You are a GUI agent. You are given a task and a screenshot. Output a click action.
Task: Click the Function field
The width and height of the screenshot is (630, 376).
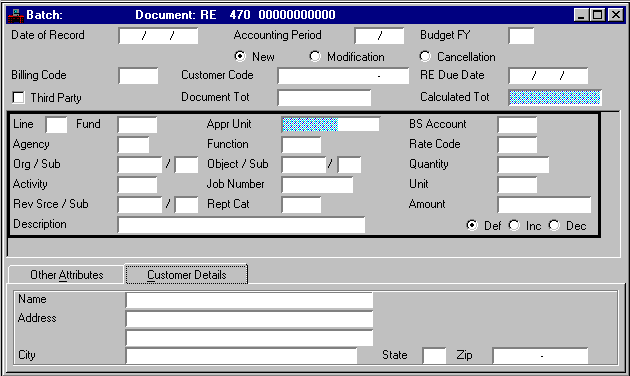(x=301, y=145)
